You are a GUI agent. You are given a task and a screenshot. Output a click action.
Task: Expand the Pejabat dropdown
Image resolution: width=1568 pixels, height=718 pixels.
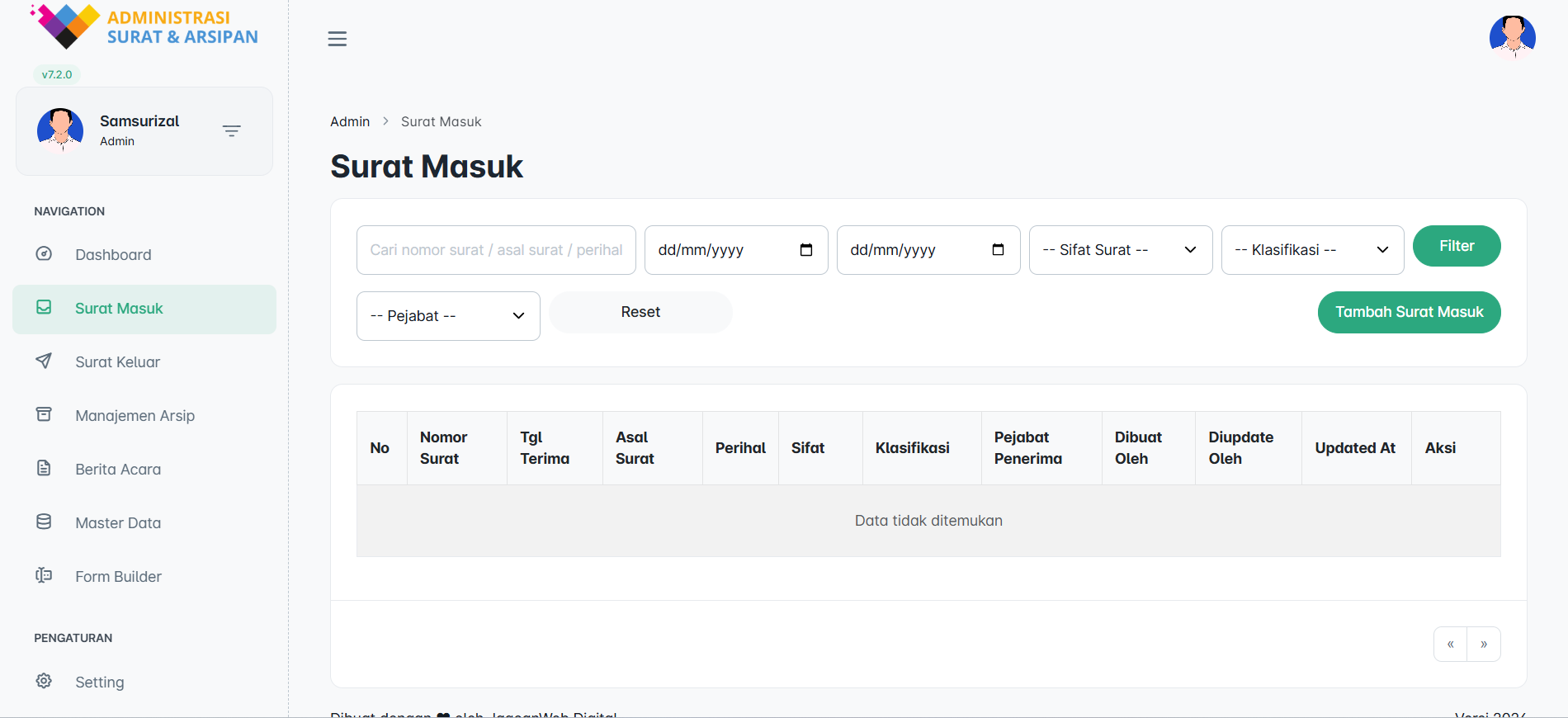[447, 316]
